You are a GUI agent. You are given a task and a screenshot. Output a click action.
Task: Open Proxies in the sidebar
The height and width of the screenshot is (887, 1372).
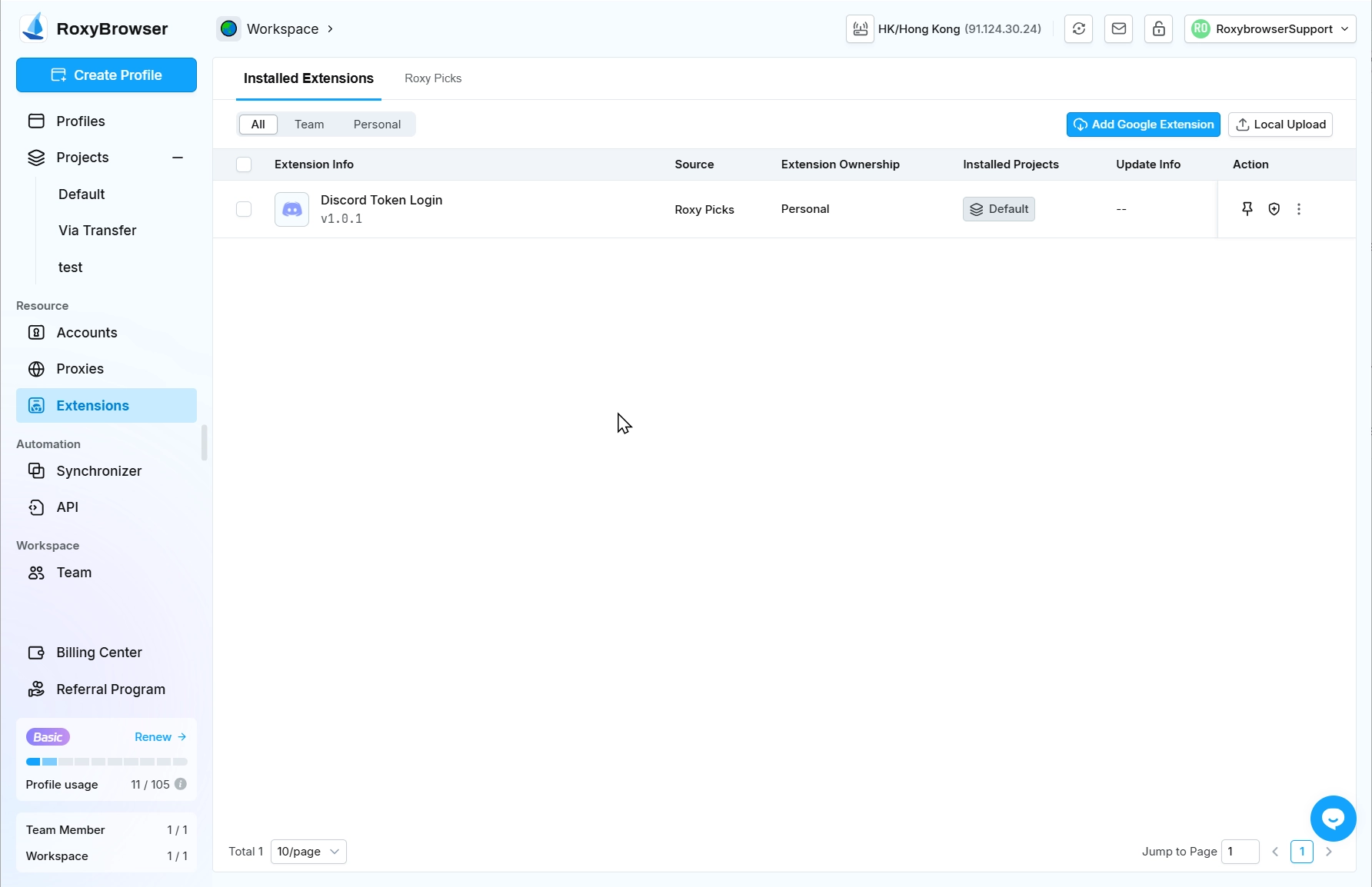pyautogui.click(x=80, y=369)
